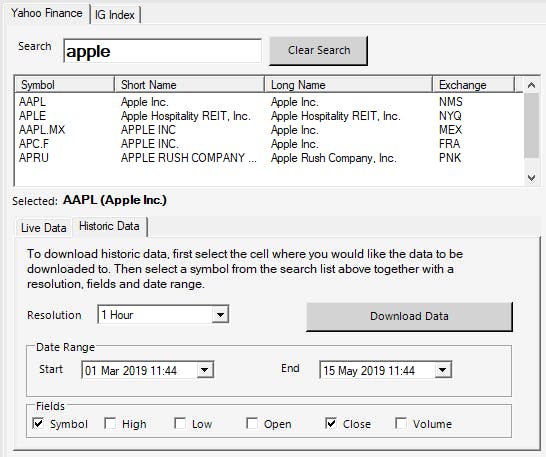Uncheck the Close field checkbox

click(331, 424)
